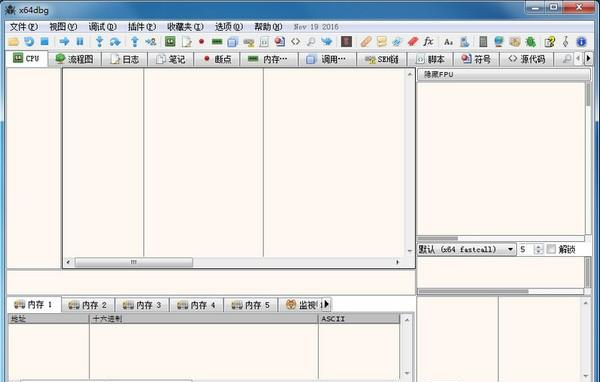This screenshot has height=382, width=600.
Task: Open the 帮助 menu
Action: pyautogui.click(x=268, y=27)
